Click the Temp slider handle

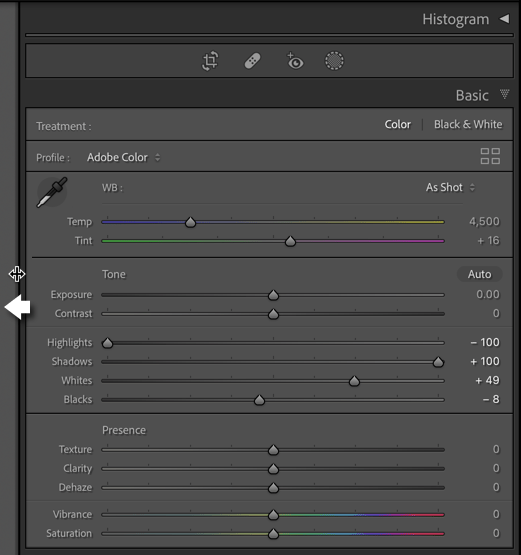[190, 222]
